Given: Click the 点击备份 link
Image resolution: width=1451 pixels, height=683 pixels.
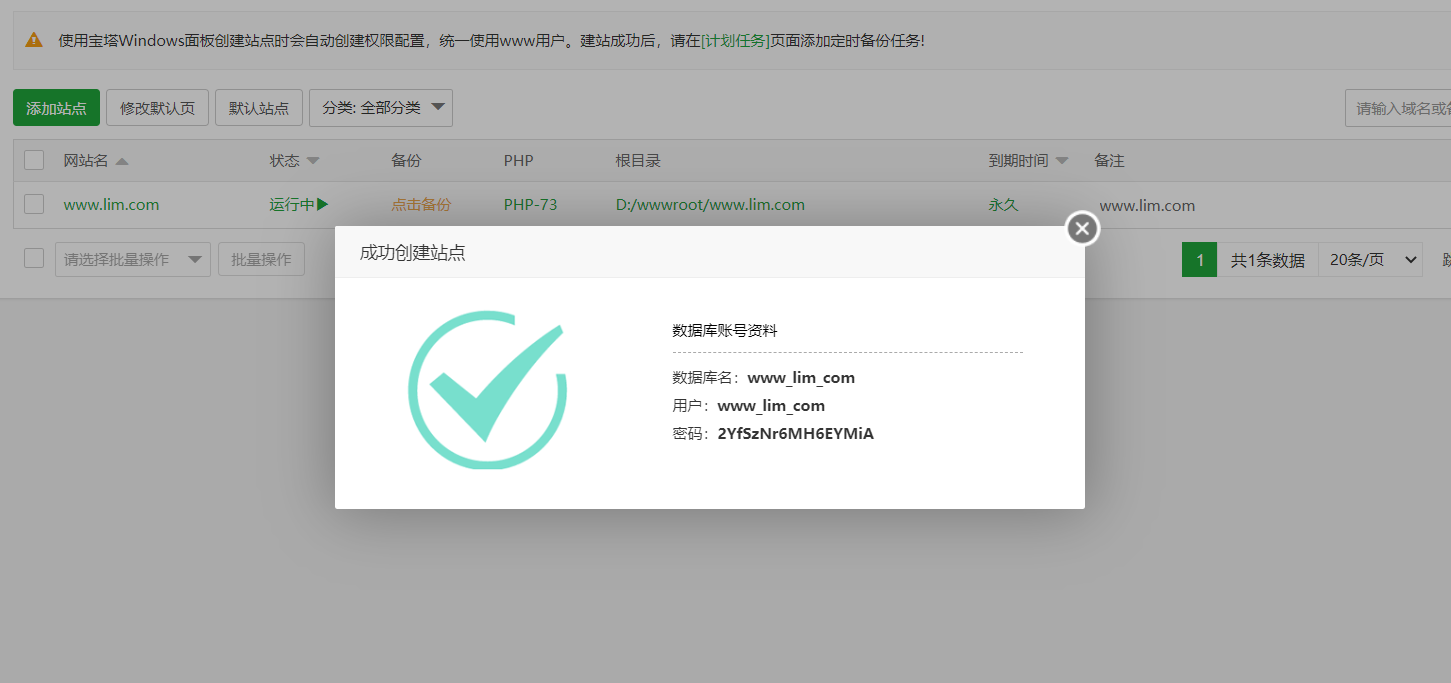Looking at the screenshot, I should click(421, 205).
